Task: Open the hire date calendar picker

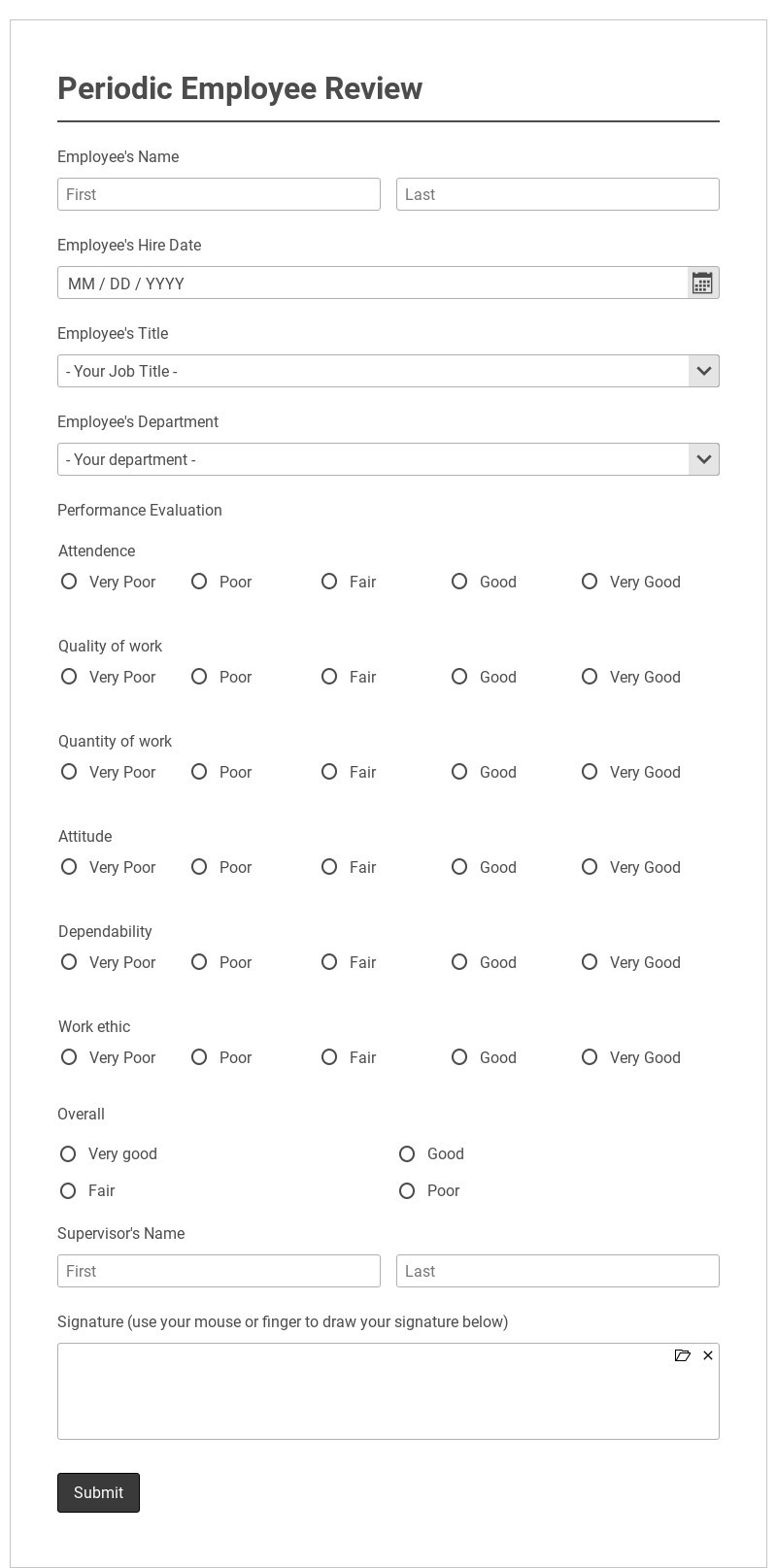Action: [702, 283]
